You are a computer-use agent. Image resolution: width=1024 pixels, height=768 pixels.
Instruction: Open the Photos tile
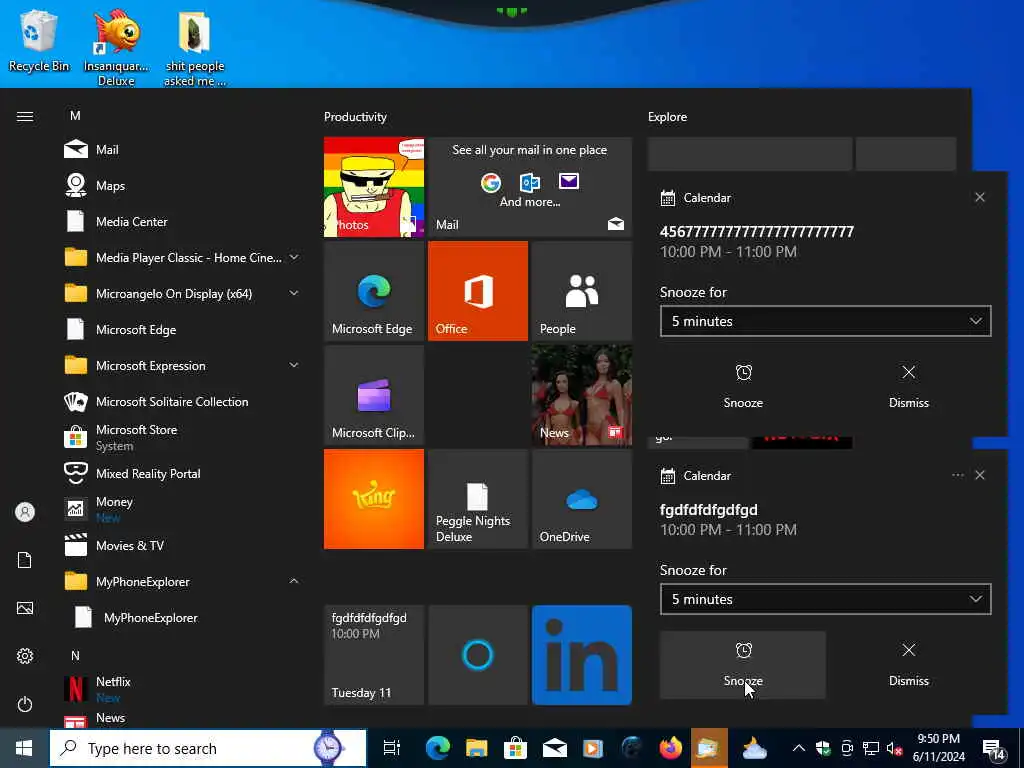(x=374, y=187)
